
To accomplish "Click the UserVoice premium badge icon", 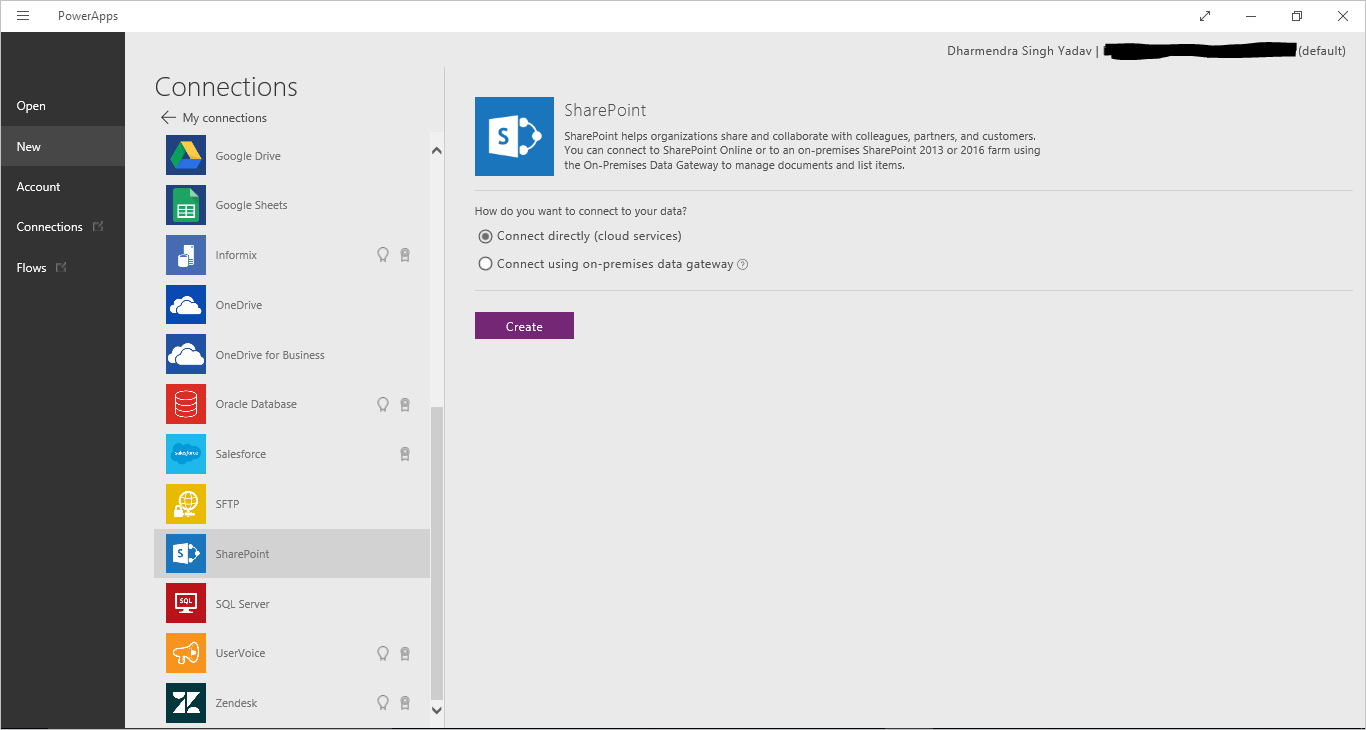I will (405, 653).
